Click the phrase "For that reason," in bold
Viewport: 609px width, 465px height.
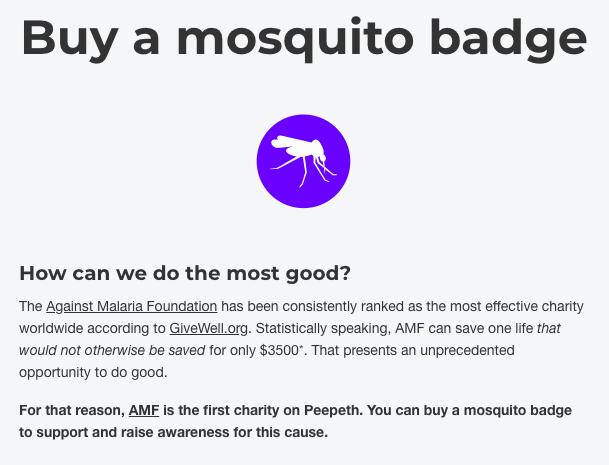tap(71, 410)
